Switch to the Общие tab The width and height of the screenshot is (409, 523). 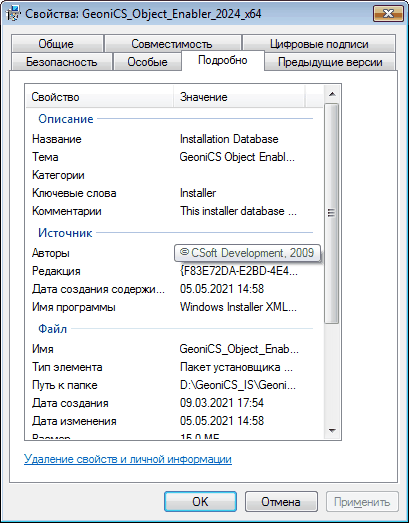(56, 44)
